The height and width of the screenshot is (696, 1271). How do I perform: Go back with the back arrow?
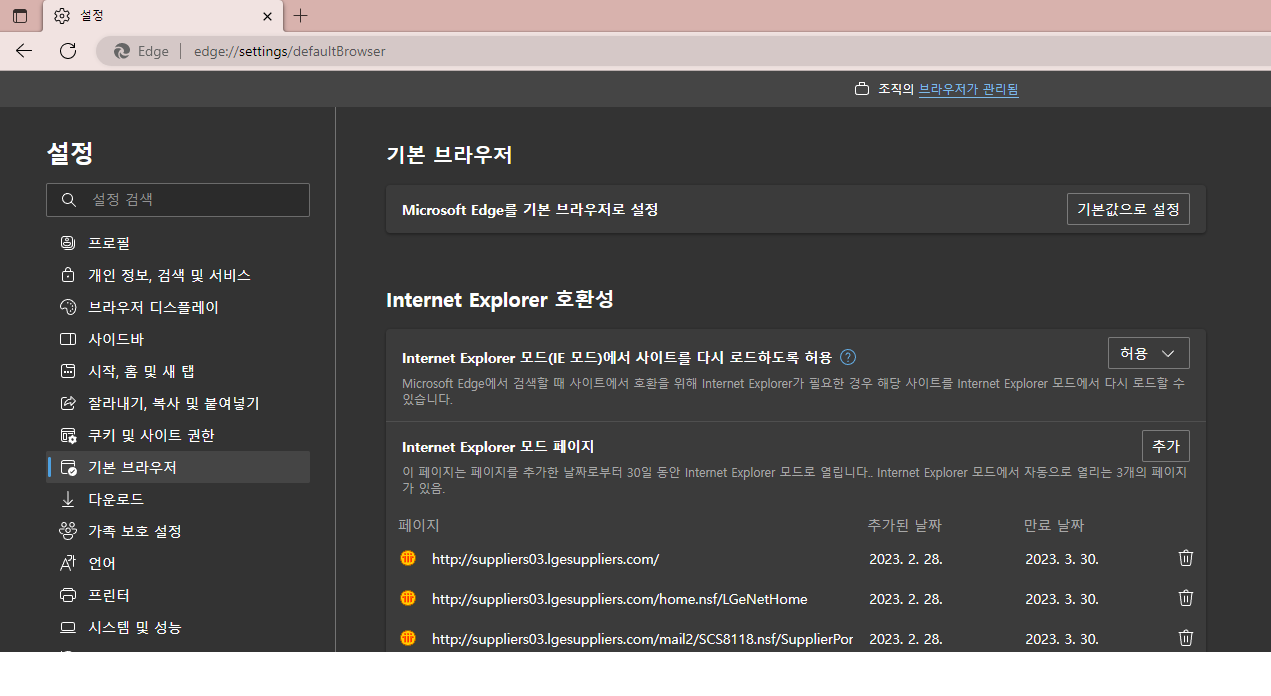tap(24, 51)
